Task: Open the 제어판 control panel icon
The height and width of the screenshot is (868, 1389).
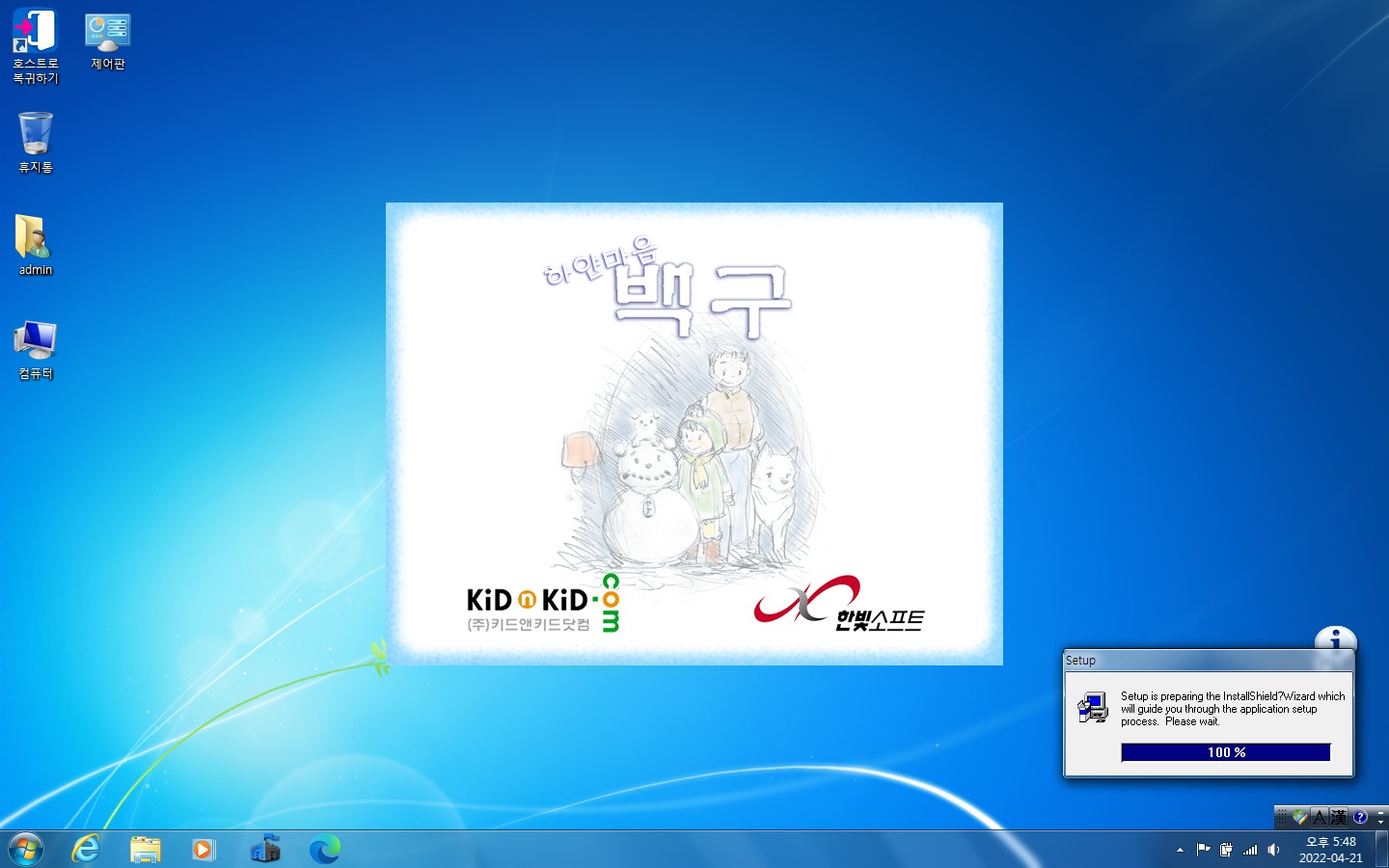Action: (x=107, y=41)
